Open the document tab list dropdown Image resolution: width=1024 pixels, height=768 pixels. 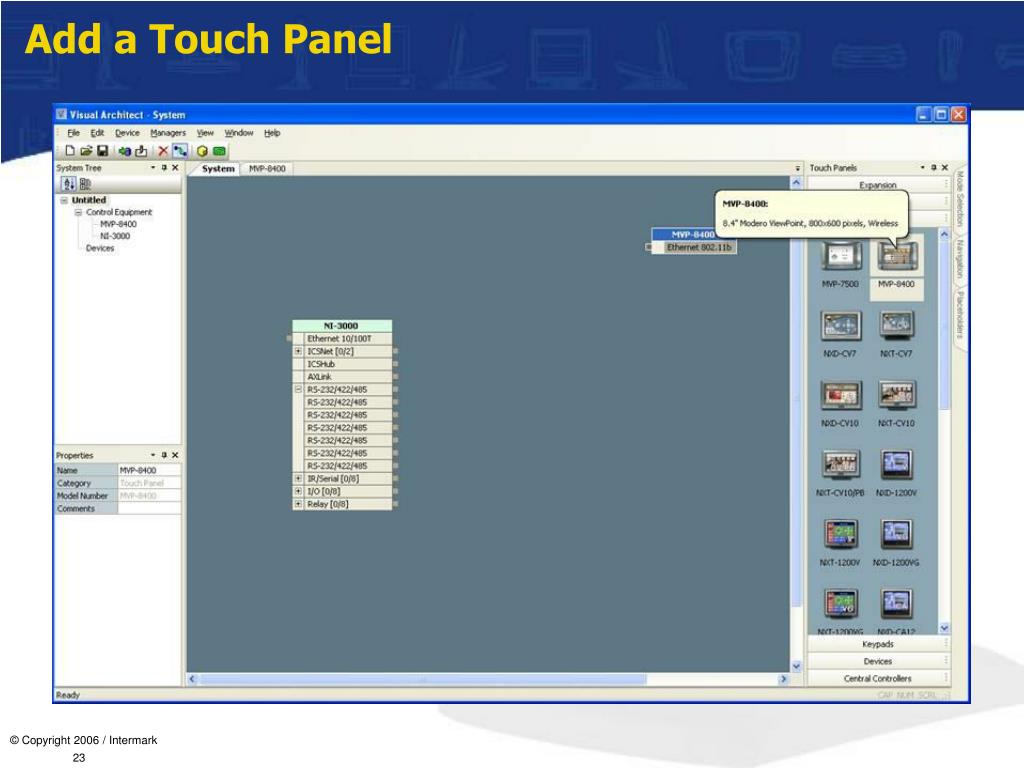(797, 168)
